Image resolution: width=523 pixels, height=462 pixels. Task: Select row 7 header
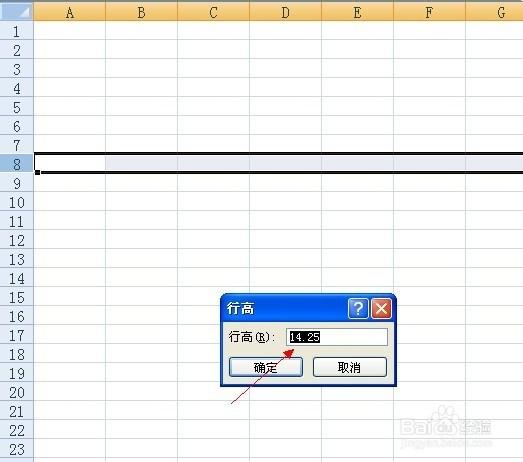[17, 145]
